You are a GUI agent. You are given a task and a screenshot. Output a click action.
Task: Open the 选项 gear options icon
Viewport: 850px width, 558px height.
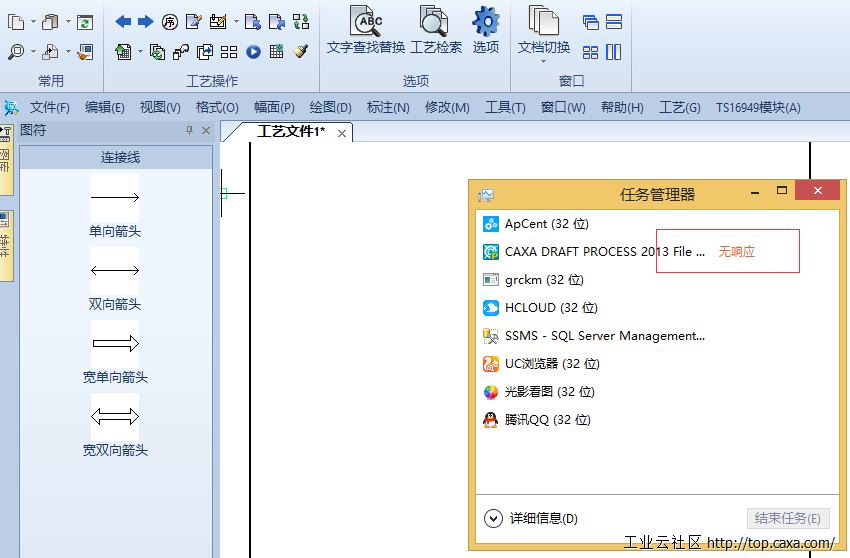pyautogui.click(x=486, y=30)
